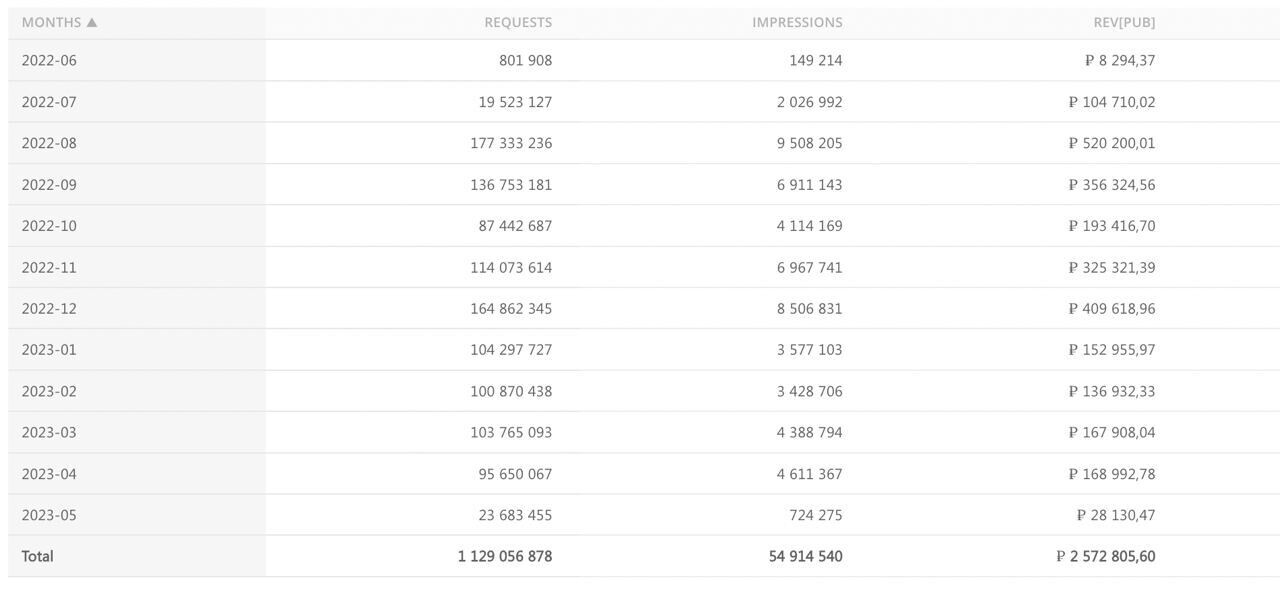
Task: Click the Total row label
Action: click(38, 556)
